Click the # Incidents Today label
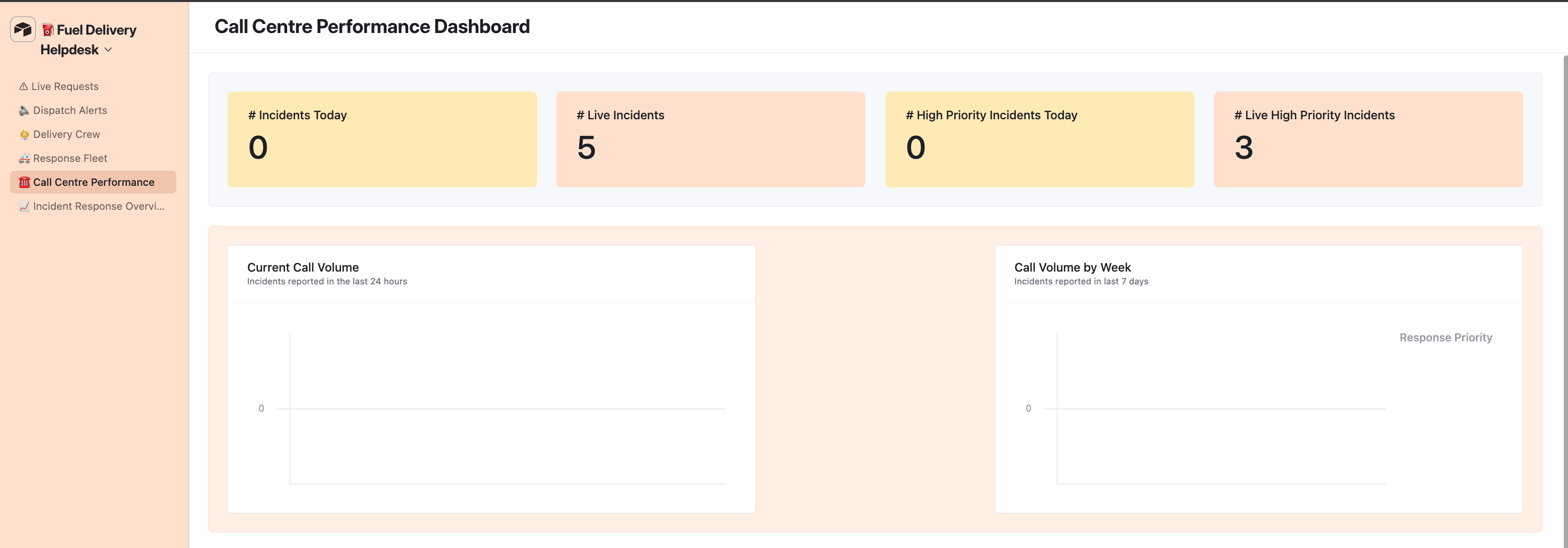The width and height of the screenshot is (1568, 548). click(297, 116)
